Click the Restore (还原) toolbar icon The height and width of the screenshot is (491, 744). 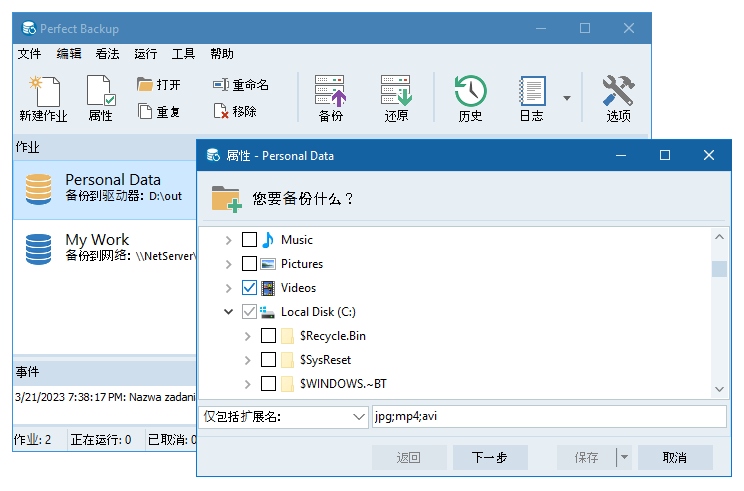pos(396,98)
